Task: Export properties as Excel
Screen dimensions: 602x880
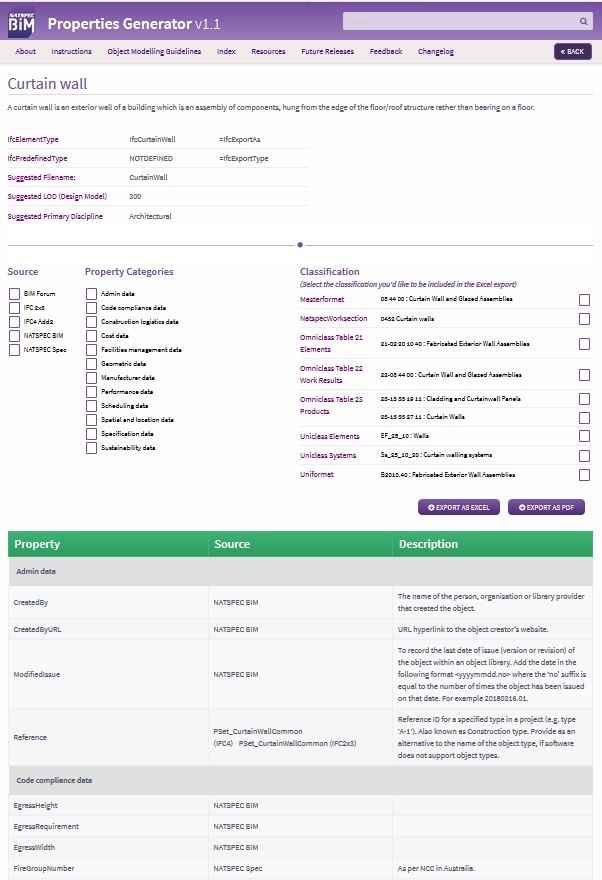Action: tap(458, 507)
